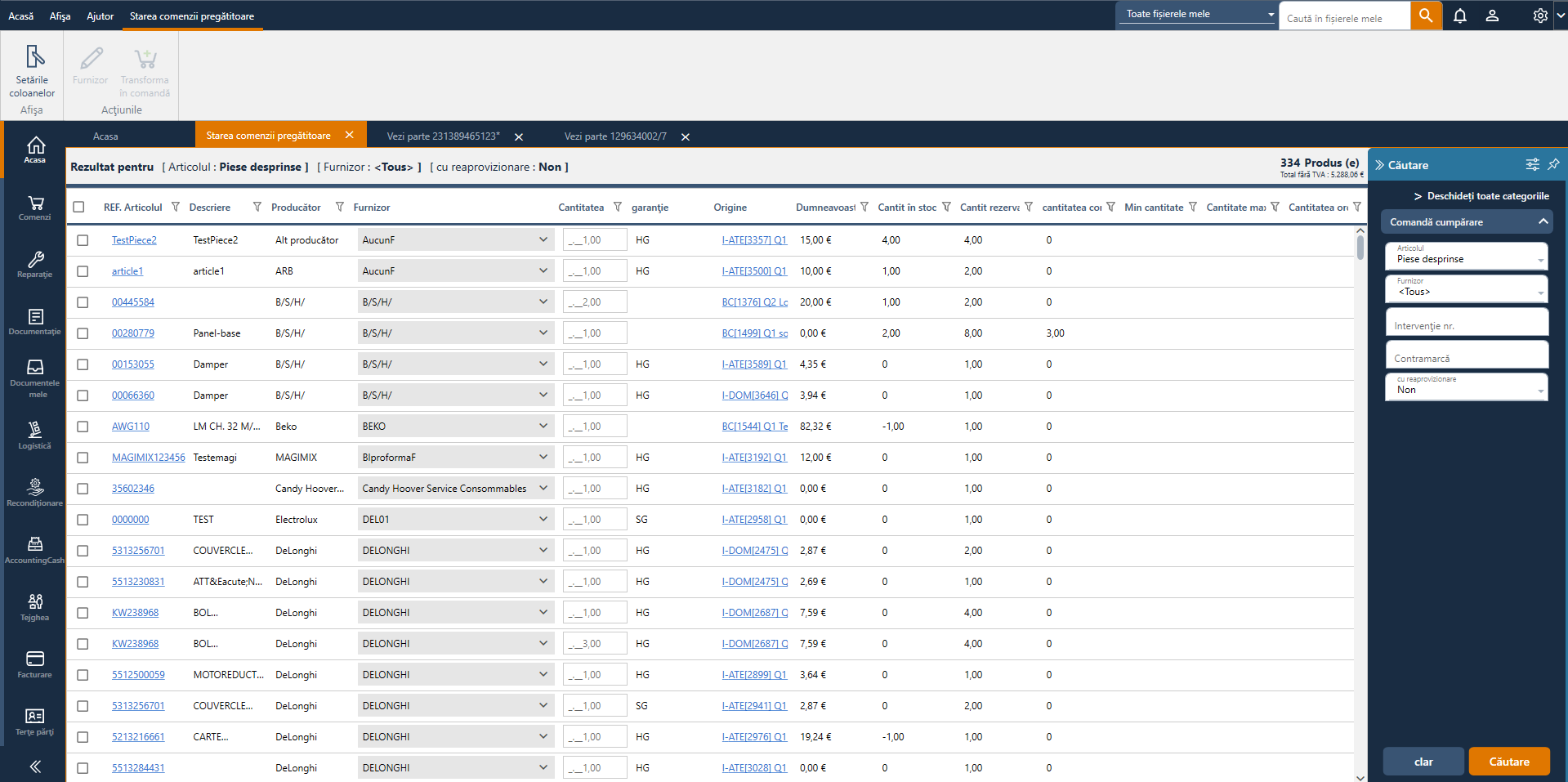The height and width of the screenshot is (782, 1568).
Task: Switch to the Vezi parte 129634002/7 tab
Action: 615,136
